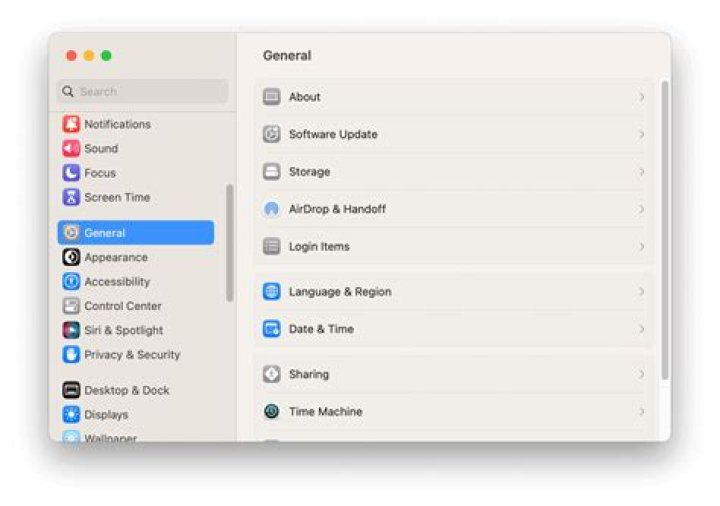Screen dimensions: 720x506
Task: Click the Desktop & Dock icon
Action: pos(71,390)
